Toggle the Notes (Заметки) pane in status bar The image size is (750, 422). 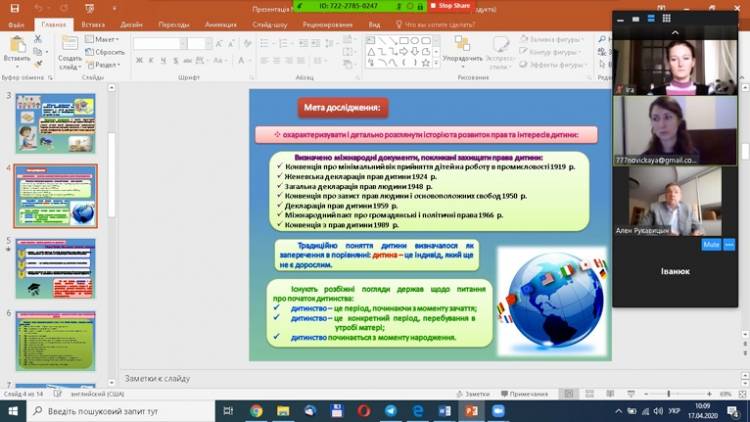473,394
